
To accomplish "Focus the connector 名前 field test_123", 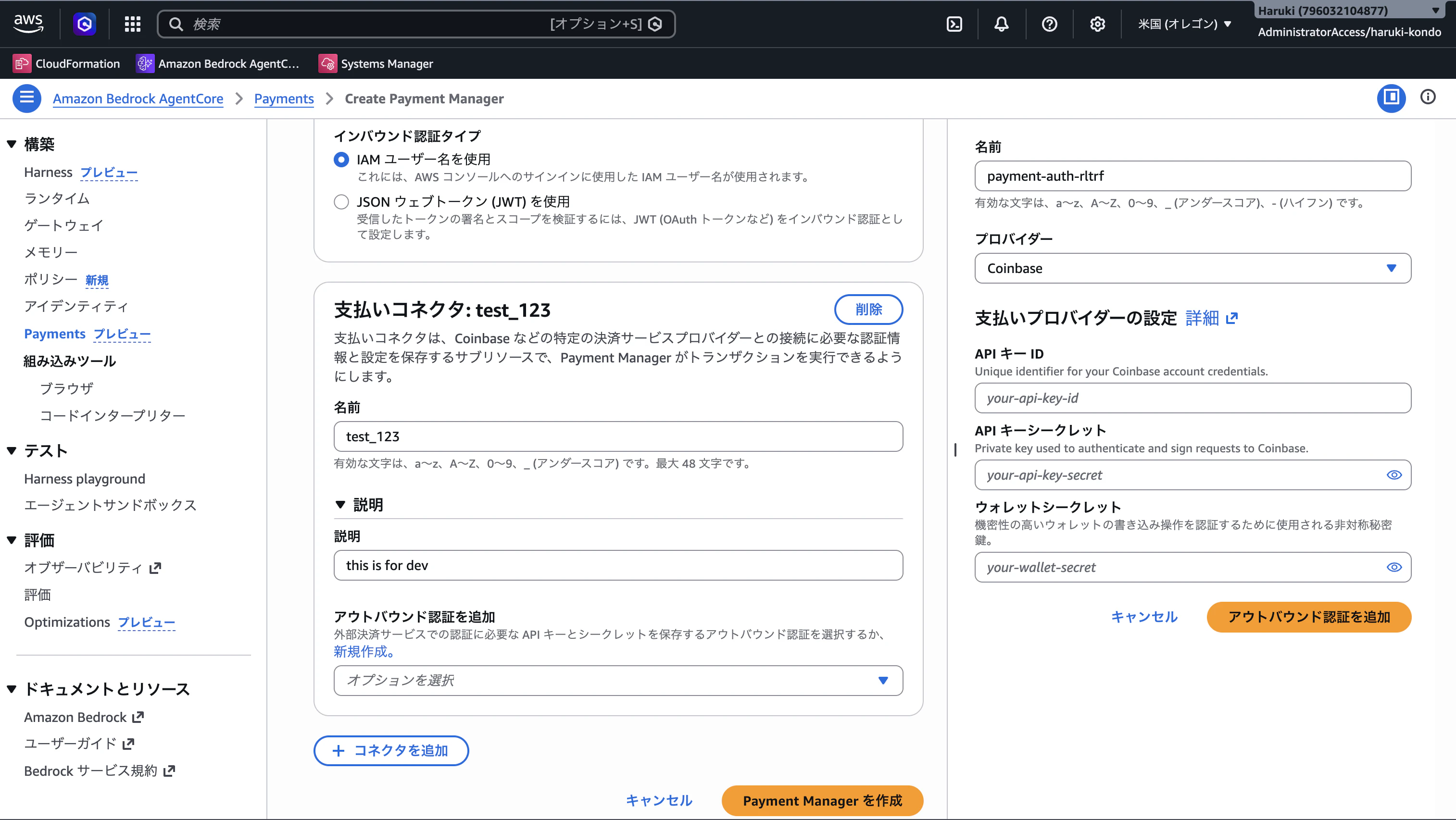I will pyautogui.click(x=618, y=436).
